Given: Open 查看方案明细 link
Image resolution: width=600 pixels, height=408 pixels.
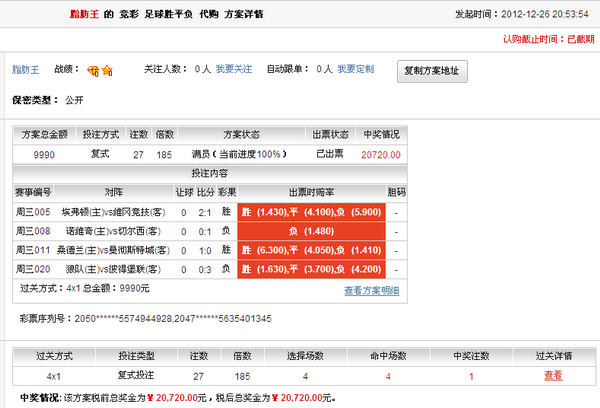Looking at the screenshot, I should (x=371, y=291).
